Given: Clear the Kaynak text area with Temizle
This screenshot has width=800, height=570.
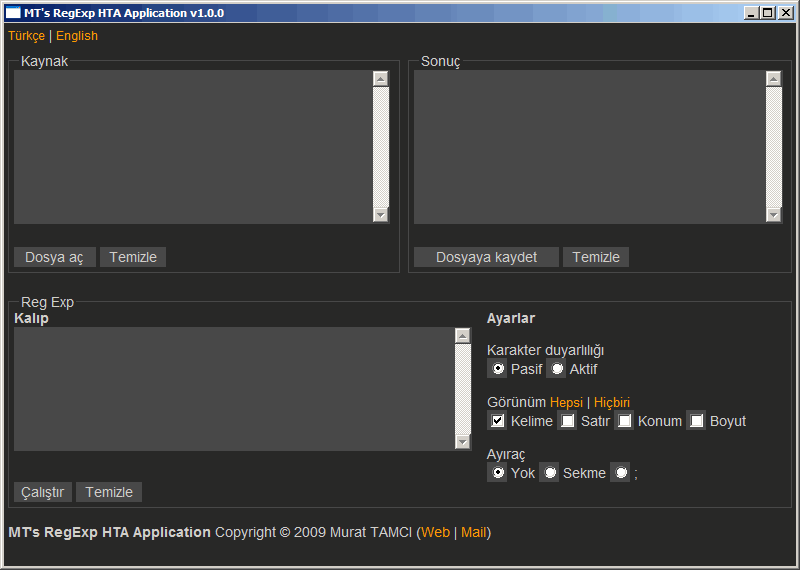Looking at the screenshot, I should coord(133,257).
